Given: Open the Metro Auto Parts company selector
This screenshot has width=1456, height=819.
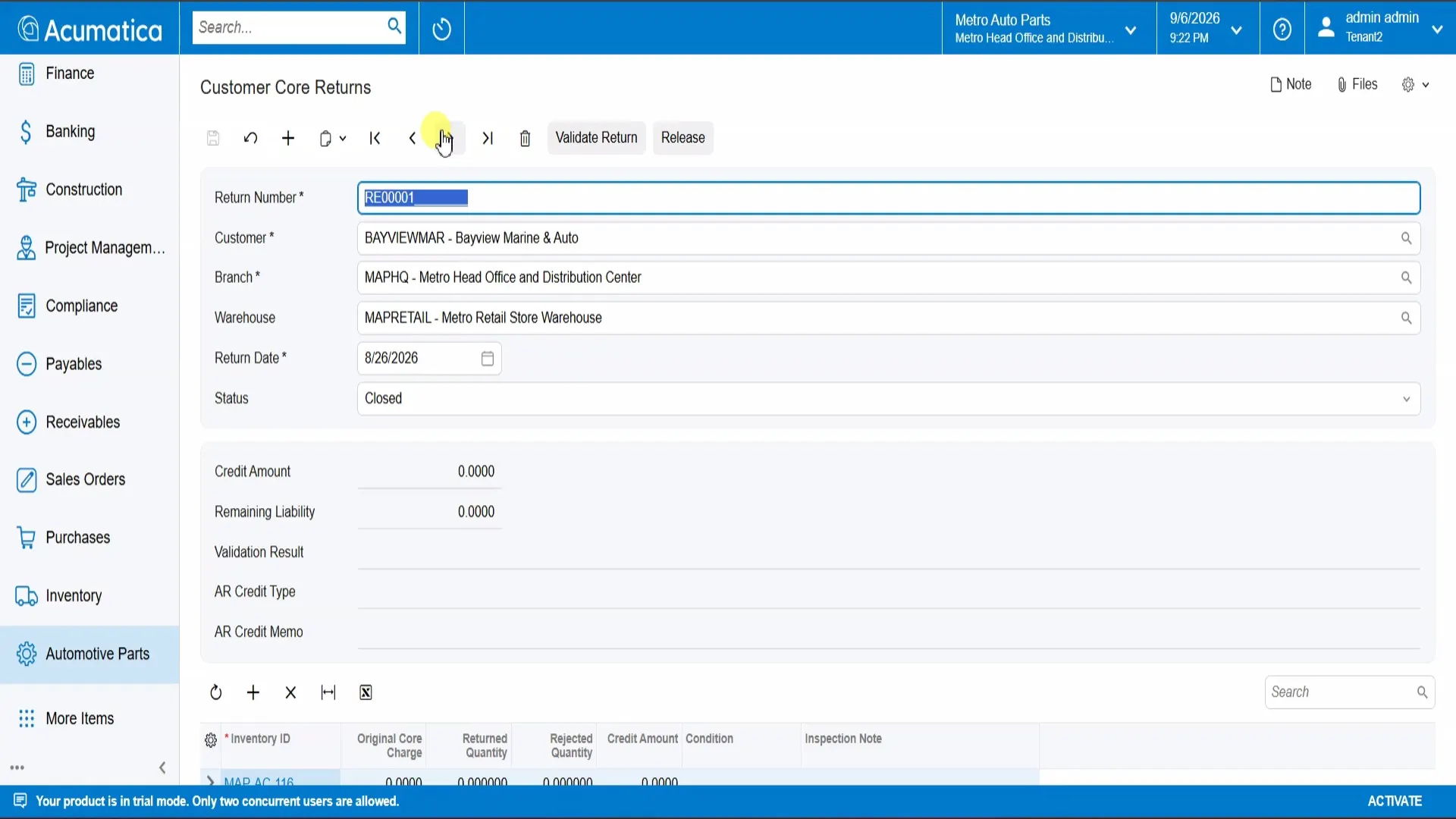Looking at the screenshot, I should point(1049,28).
